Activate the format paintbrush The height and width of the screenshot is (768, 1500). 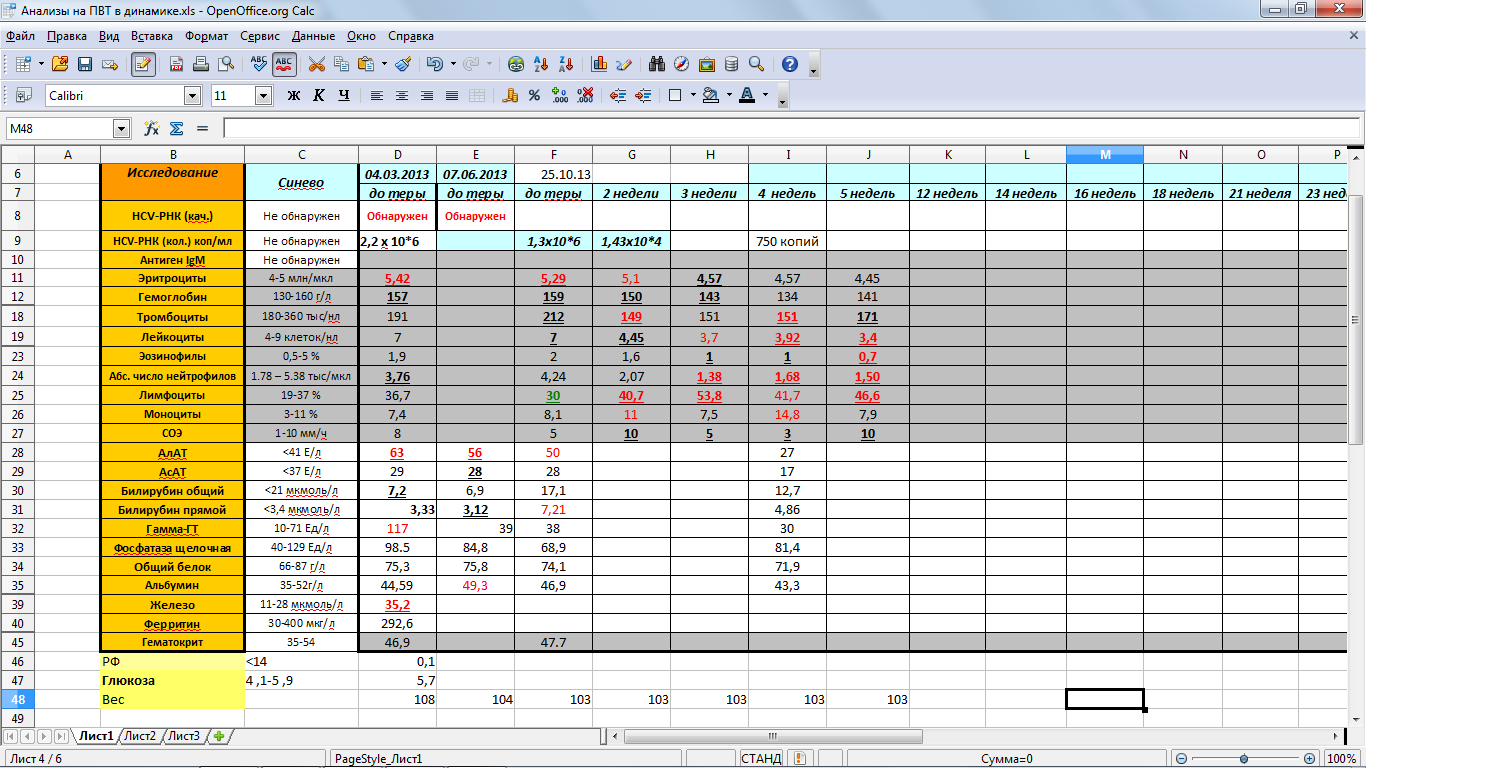click(x=403, y=64)
